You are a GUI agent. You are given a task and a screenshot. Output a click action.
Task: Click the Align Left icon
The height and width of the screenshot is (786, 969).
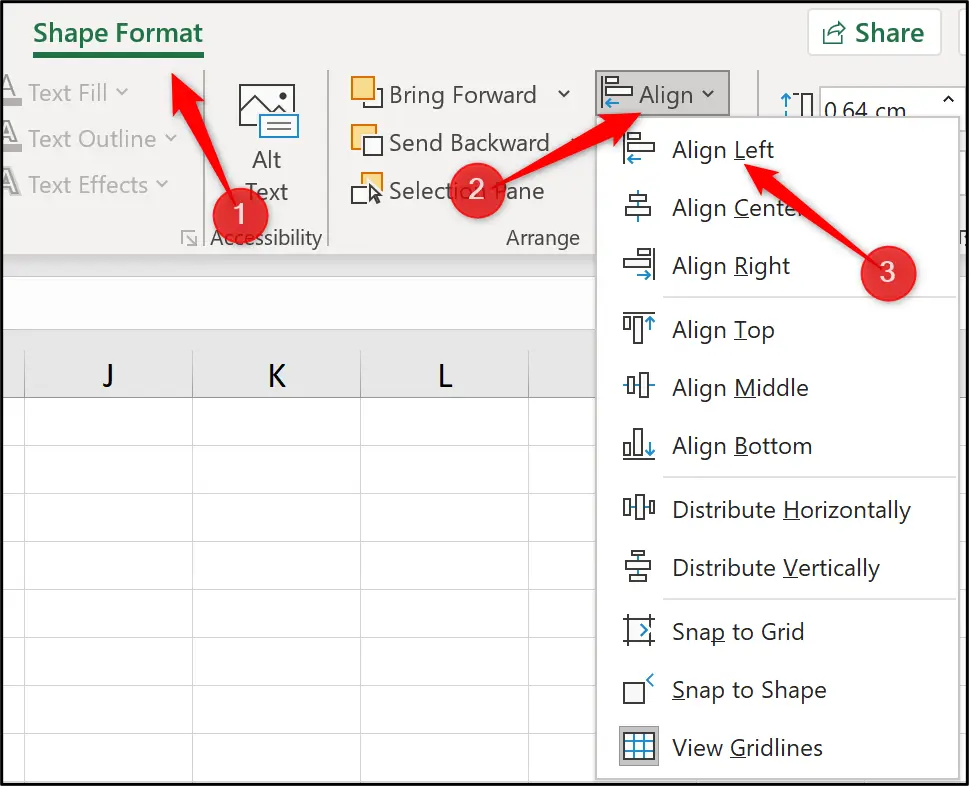pos(637,149)
